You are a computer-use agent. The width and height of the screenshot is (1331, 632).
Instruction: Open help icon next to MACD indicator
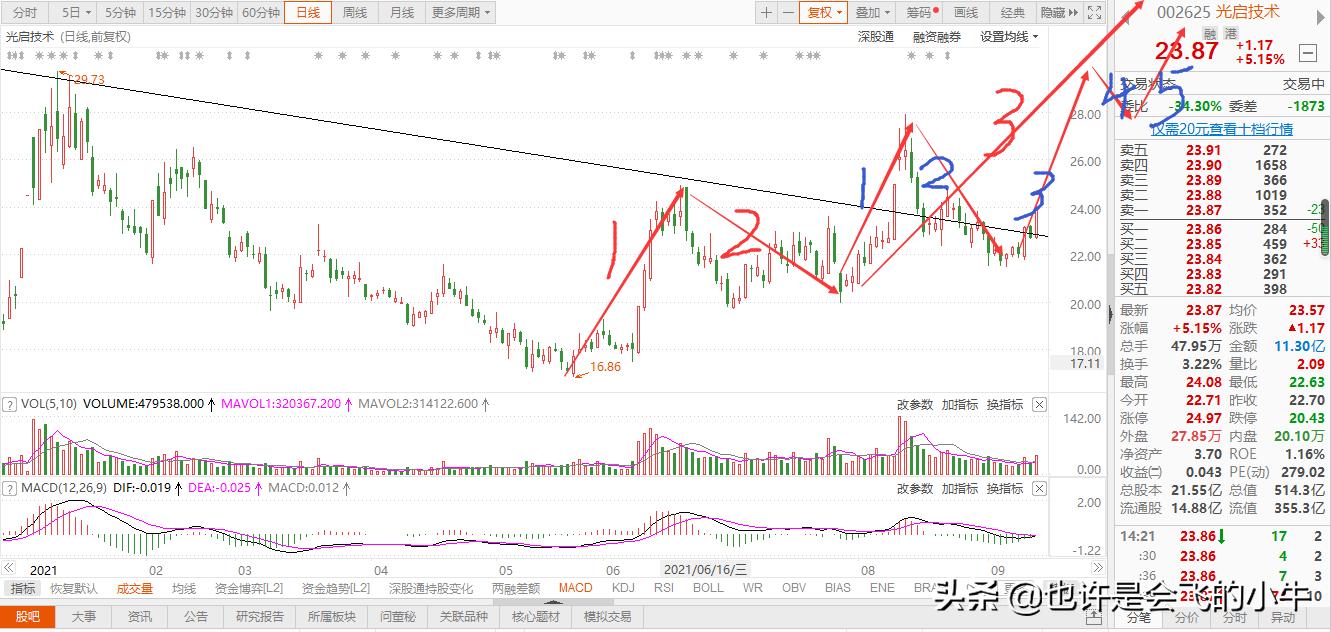click(x=10, y=488)
